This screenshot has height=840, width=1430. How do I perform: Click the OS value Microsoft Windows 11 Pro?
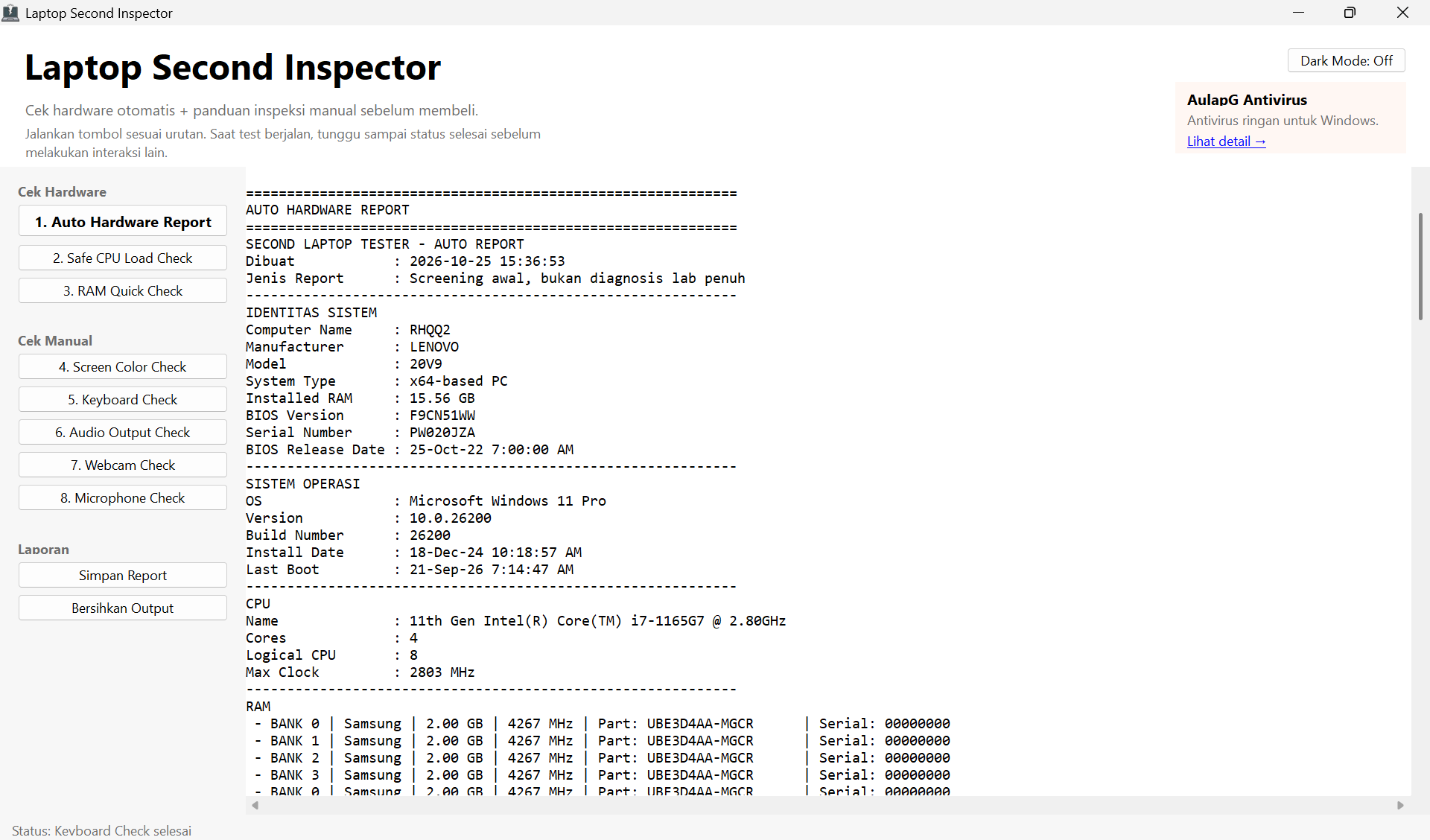tap(508, 501)
